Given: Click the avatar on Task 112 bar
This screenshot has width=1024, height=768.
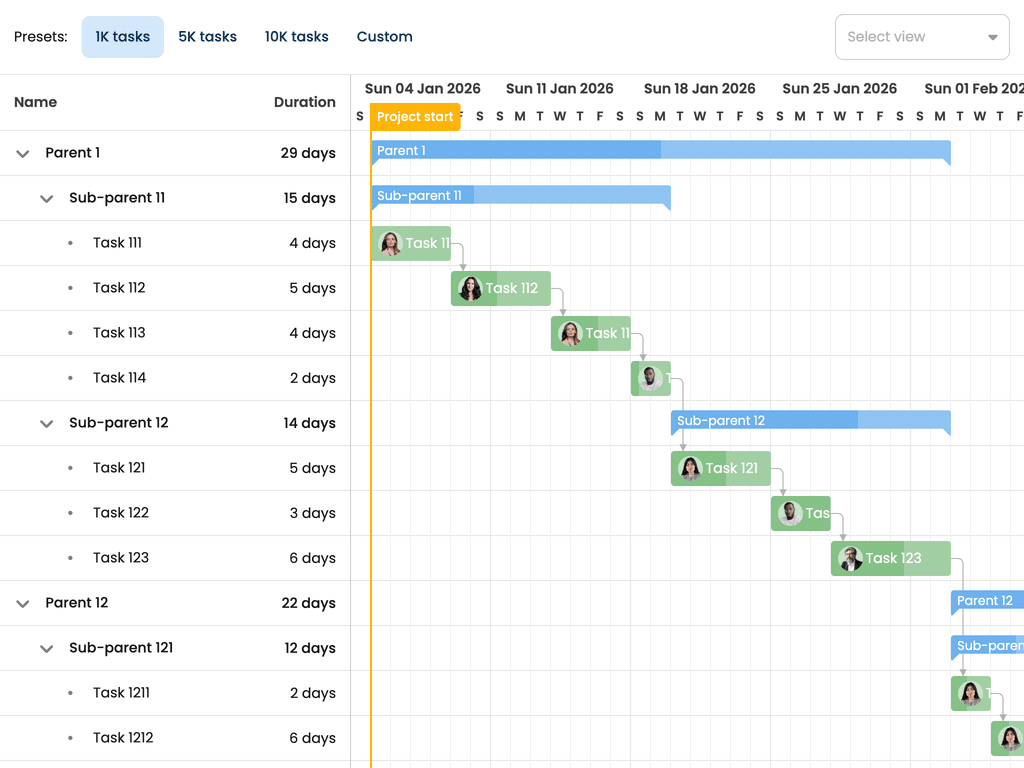Looking at the screenshot, I should pyautogui.click(x=470, y=288).
